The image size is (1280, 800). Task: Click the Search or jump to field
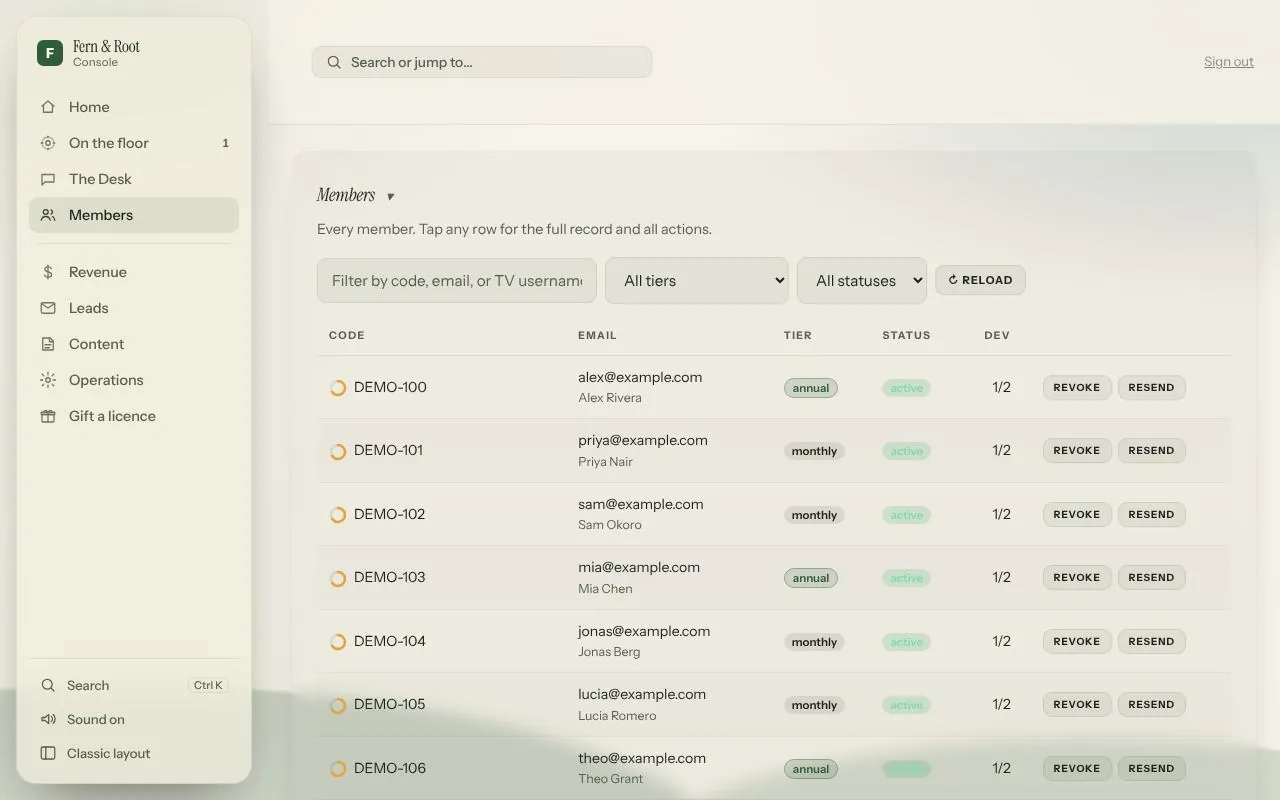(x=482, y=62)
